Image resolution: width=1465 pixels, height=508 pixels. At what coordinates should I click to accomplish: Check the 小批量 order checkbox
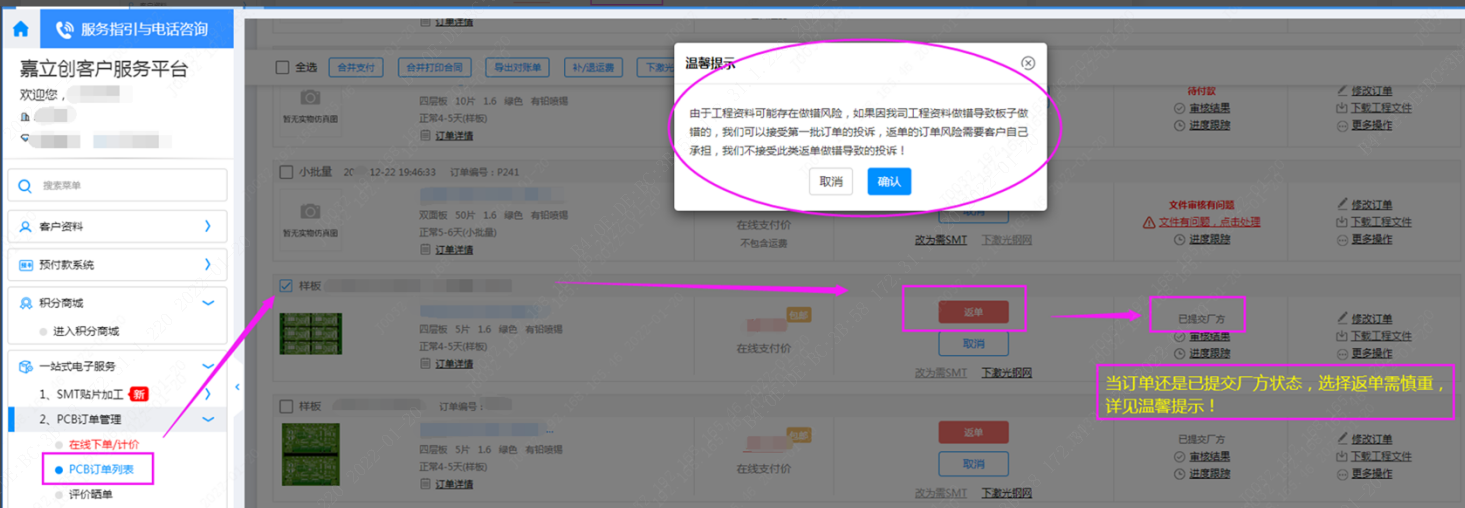click(x=286, y=172)
